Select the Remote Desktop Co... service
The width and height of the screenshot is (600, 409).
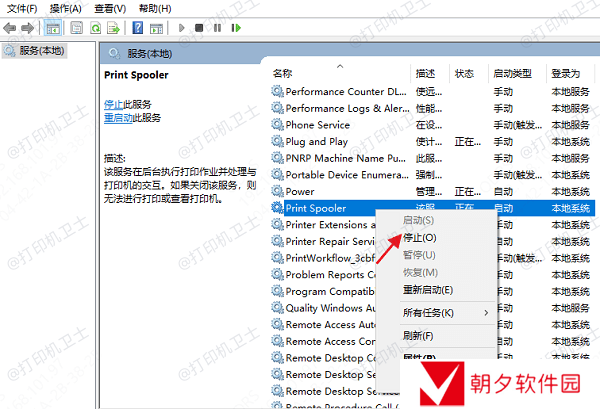coord(323,358)
